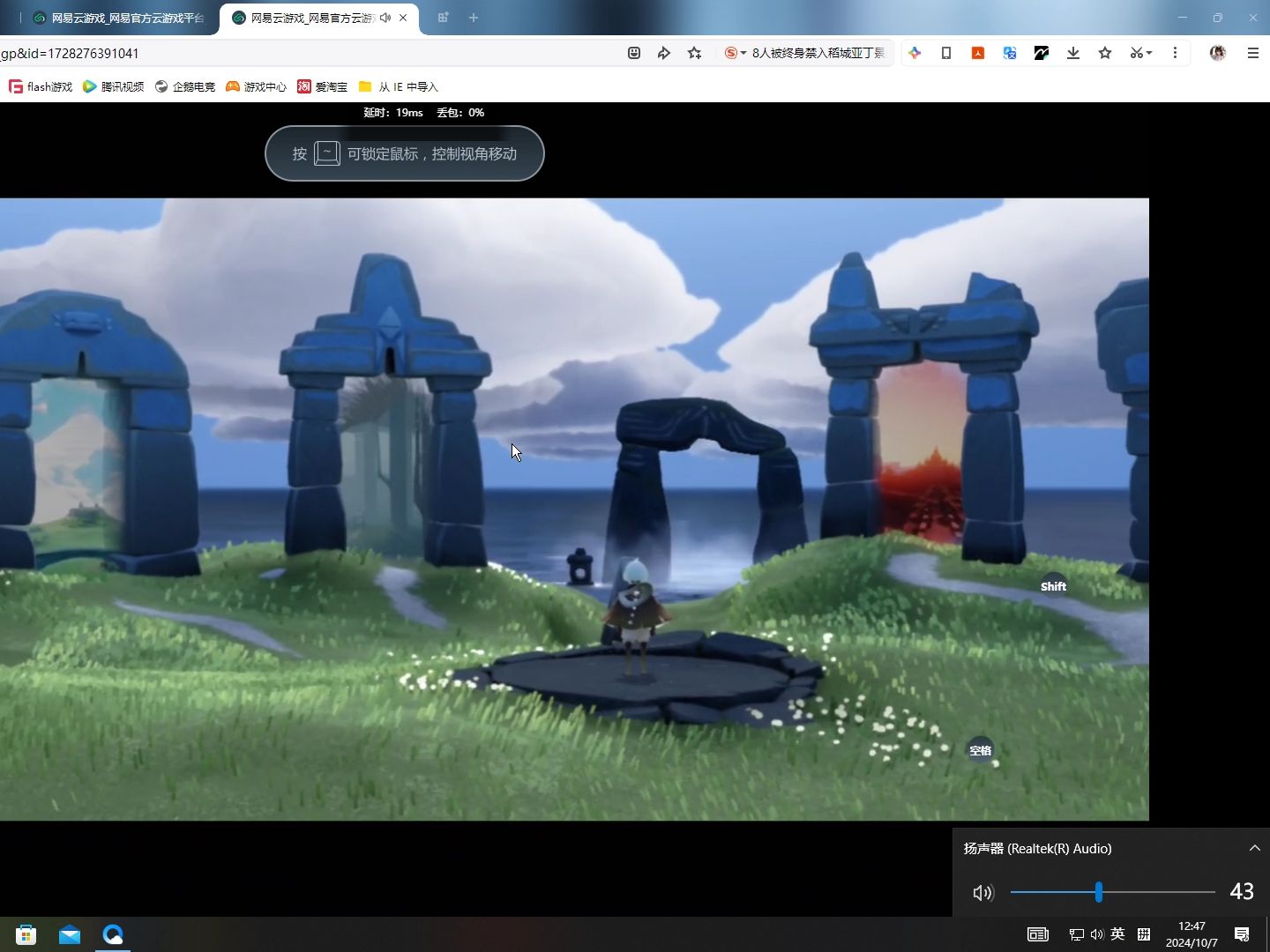Click the search box with trending news text
The image size is (1270, 952).
pyautogui.click(x=818, y=53)
